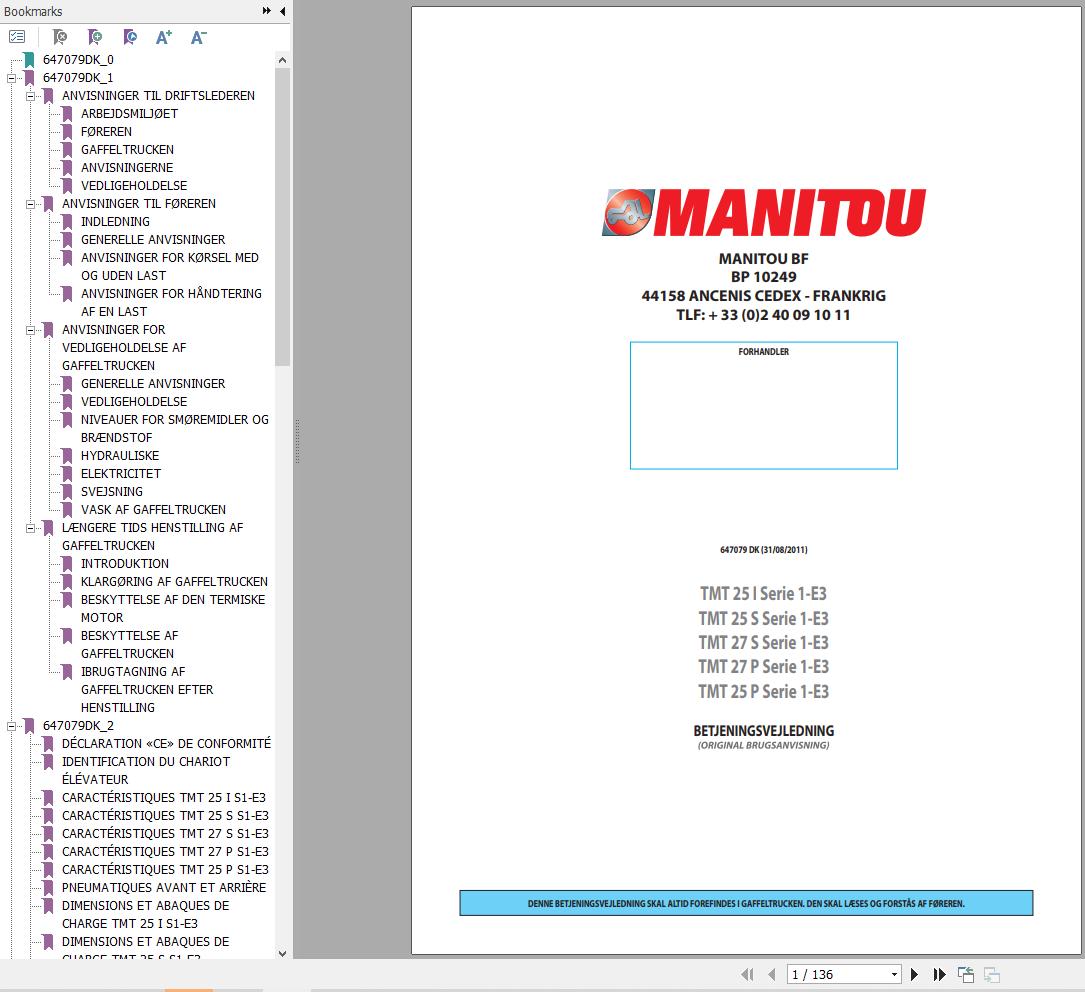Open CARACTÉRISTIQUES TMT 27 P S1-E3 bookmark

click(x=165, y=851)
